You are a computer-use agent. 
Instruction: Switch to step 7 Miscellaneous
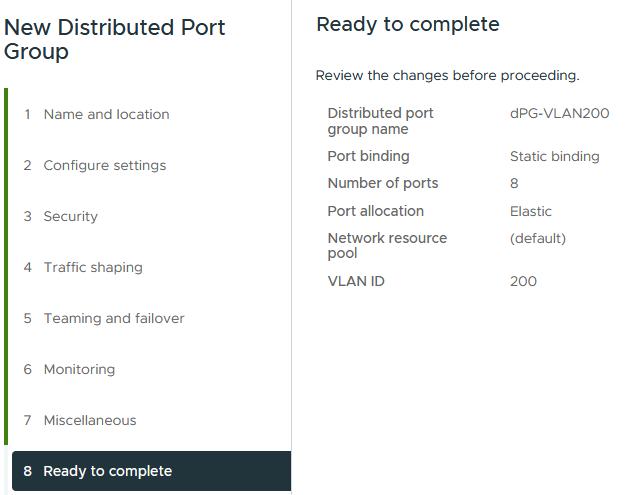(89, 420)
